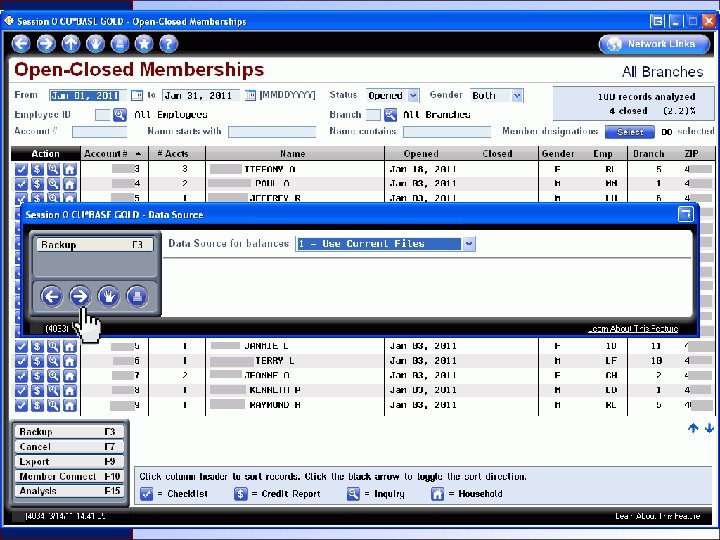Expand the Status dropdown showing Opened

(x=413, y=96)
